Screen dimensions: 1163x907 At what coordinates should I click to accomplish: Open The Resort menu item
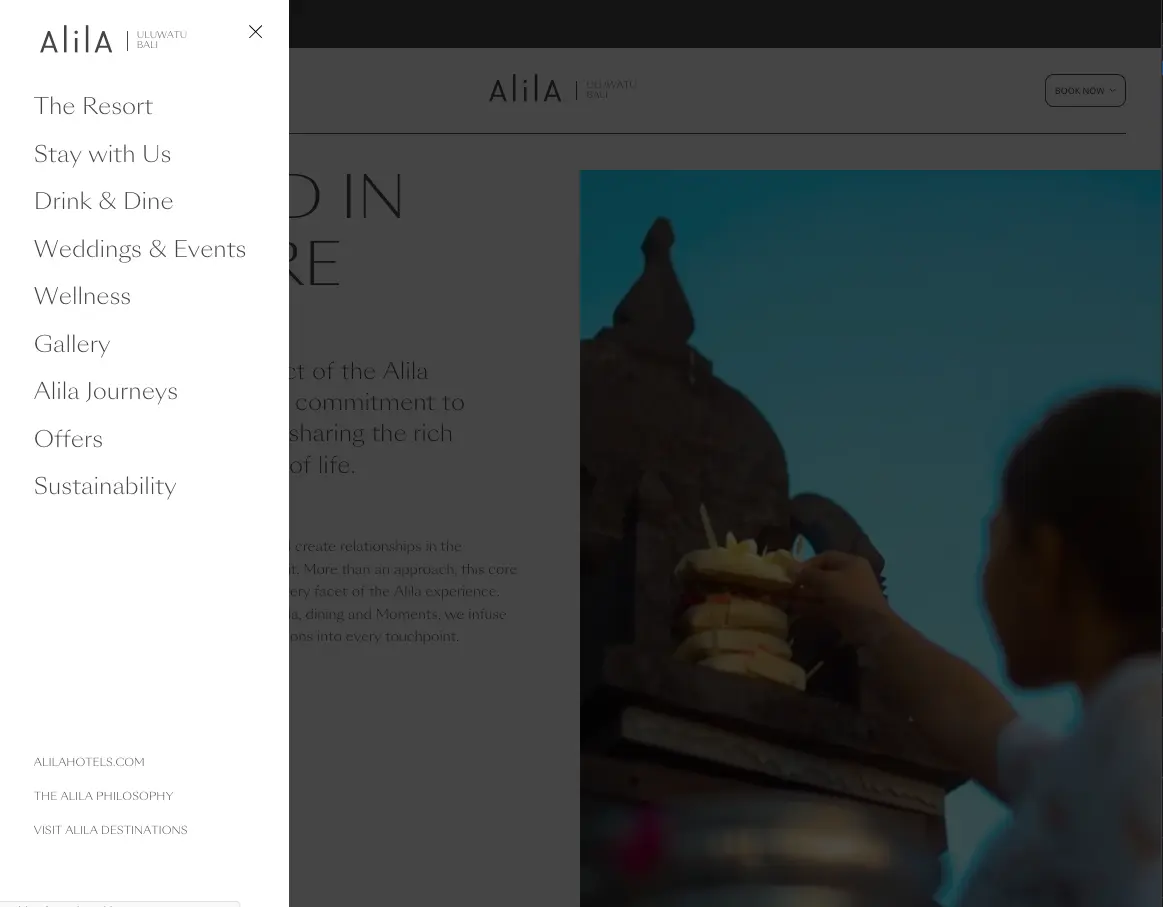point(93,106)
